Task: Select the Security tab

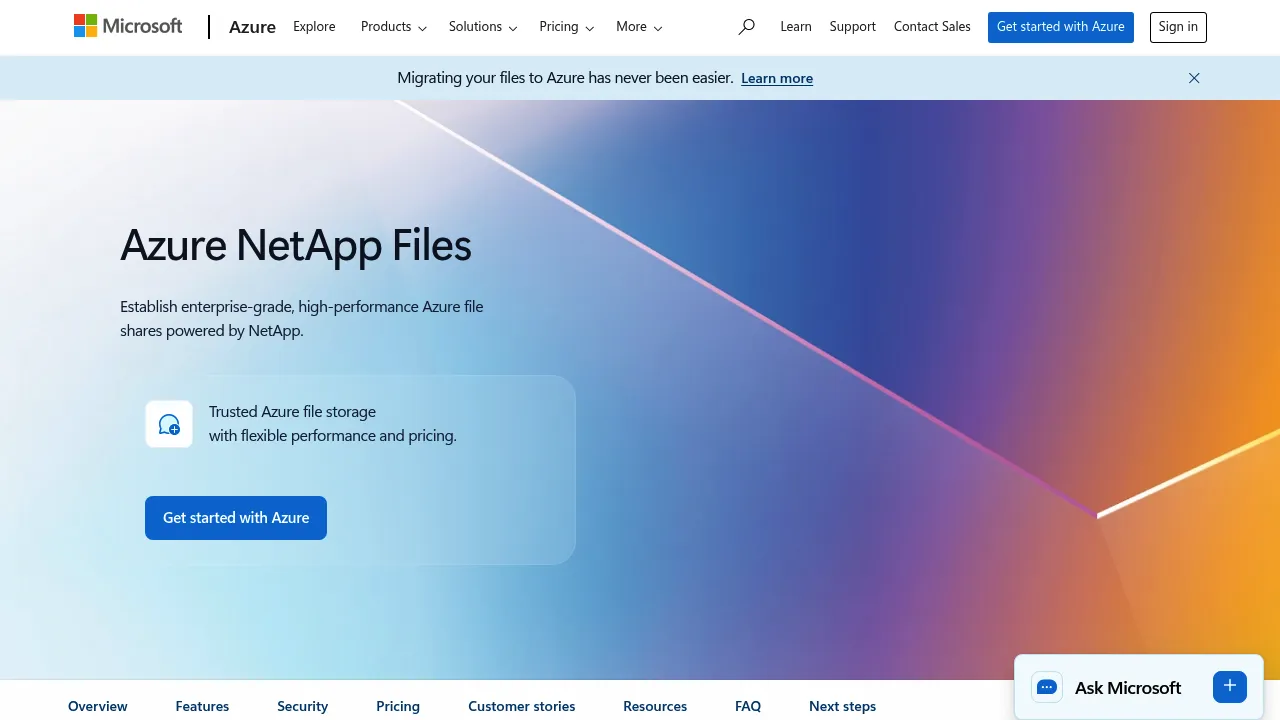Action: [x=303, y=706]
